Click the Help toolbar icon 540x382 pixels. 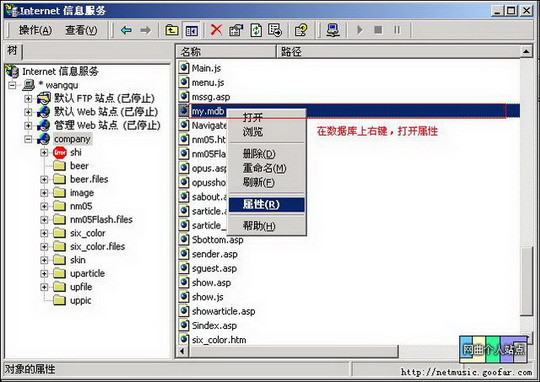click(x=301, y=30)
